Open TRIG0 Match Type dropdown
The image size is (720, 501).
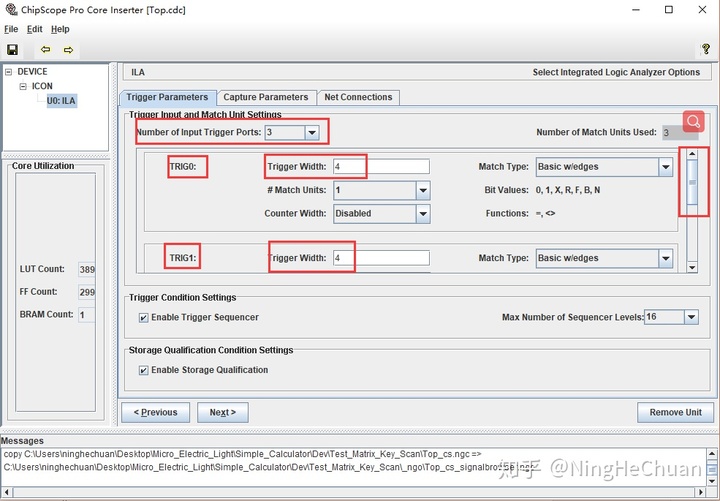click(x=665, y=167)
